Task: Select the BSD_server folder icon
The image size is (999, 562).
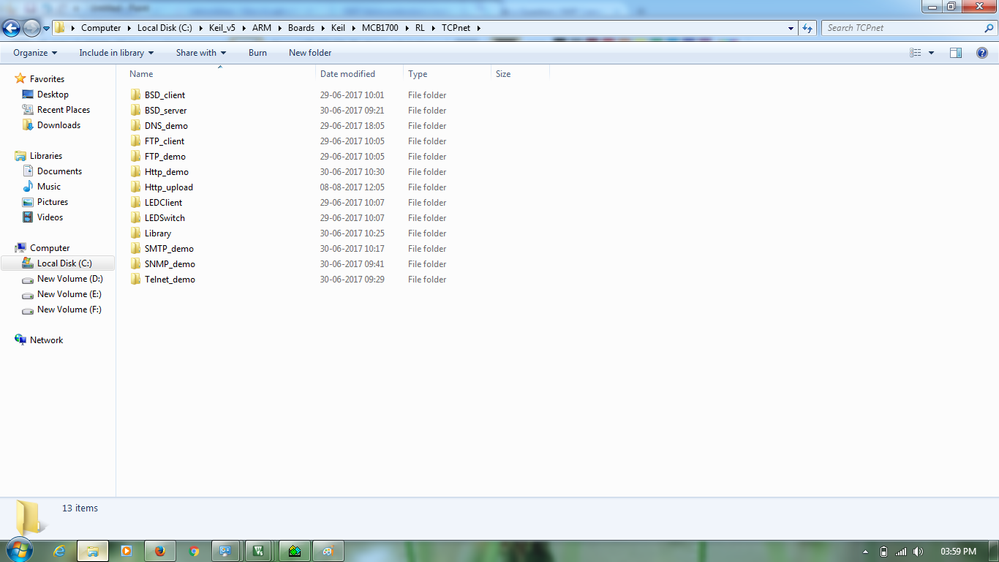Action: coord(135,110)
